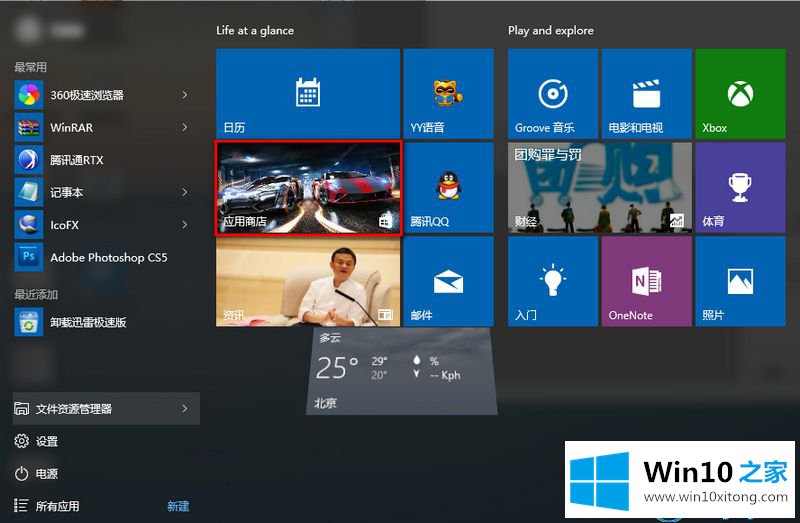Open the 邮件 mail tile
This screenshot has height=523, width=800.
tap(448, 281)
